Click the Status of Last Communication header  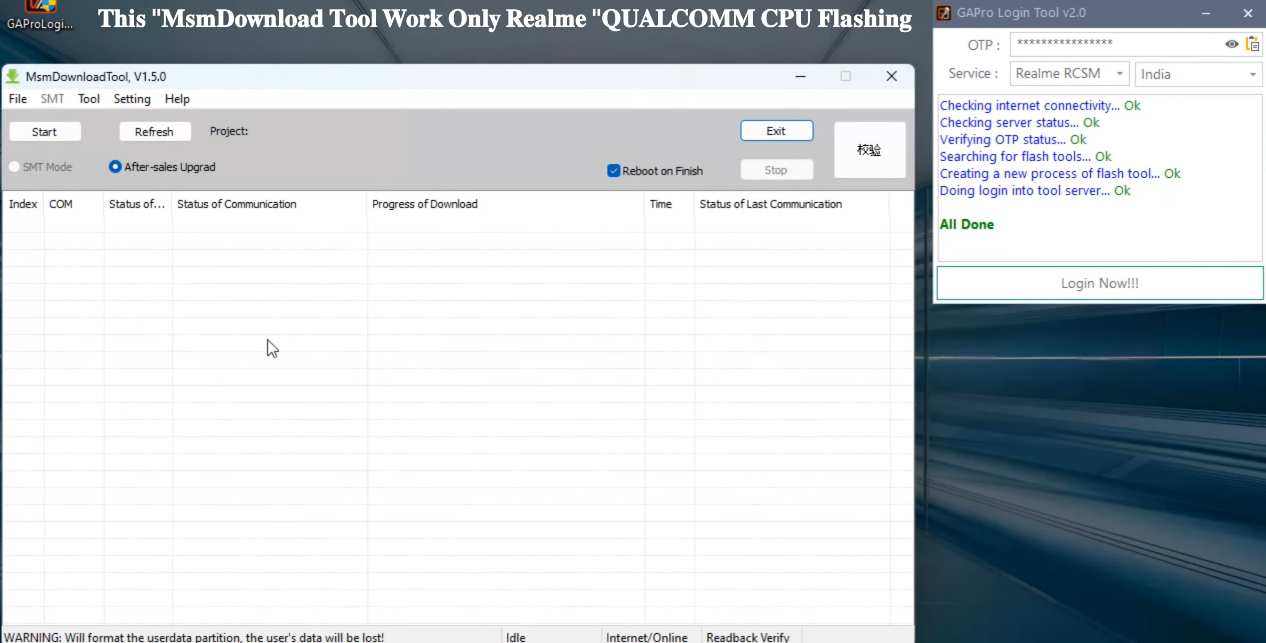(x=791, y=204)
